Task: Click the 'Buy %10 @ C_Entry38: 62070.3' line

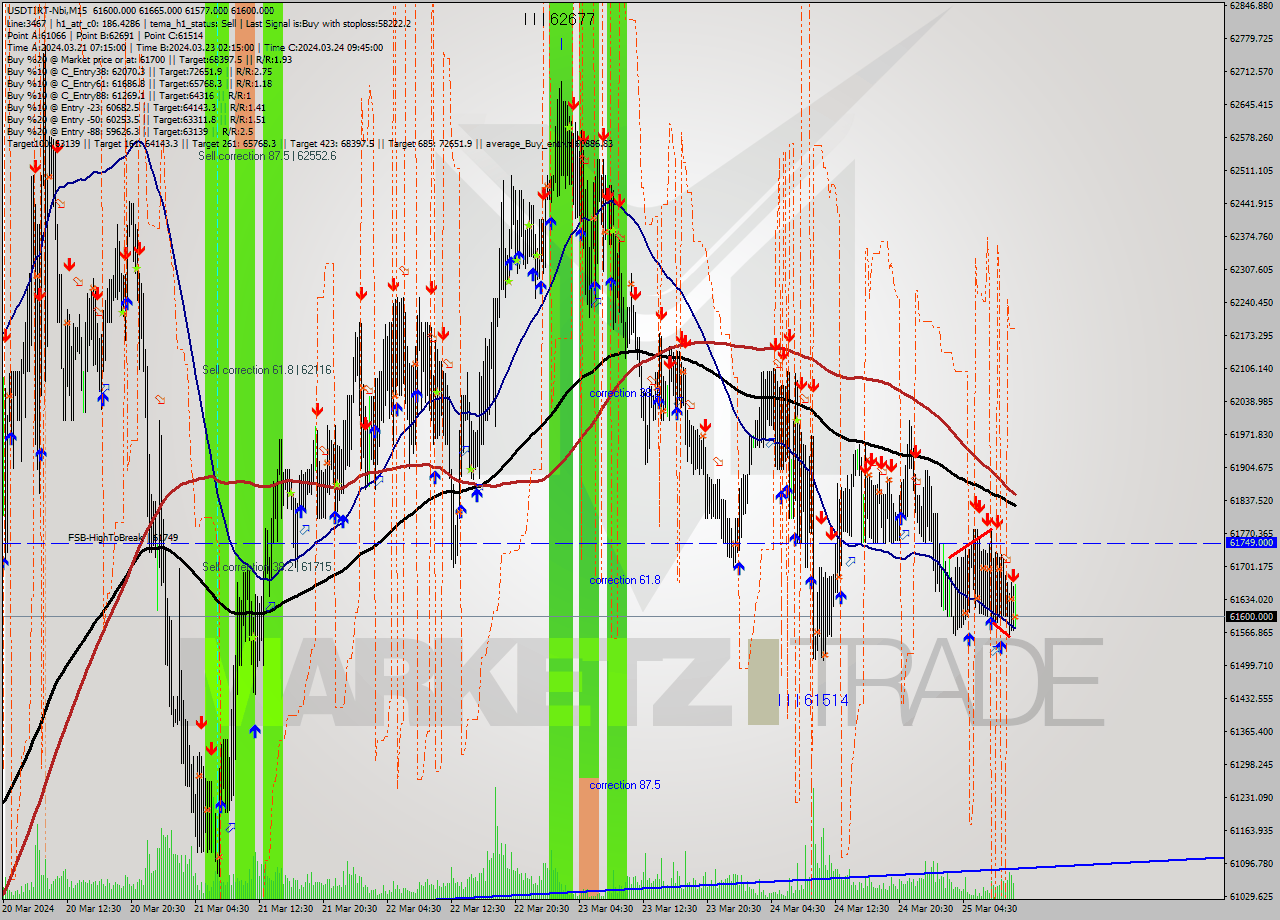Action: (x=139, y=71)
